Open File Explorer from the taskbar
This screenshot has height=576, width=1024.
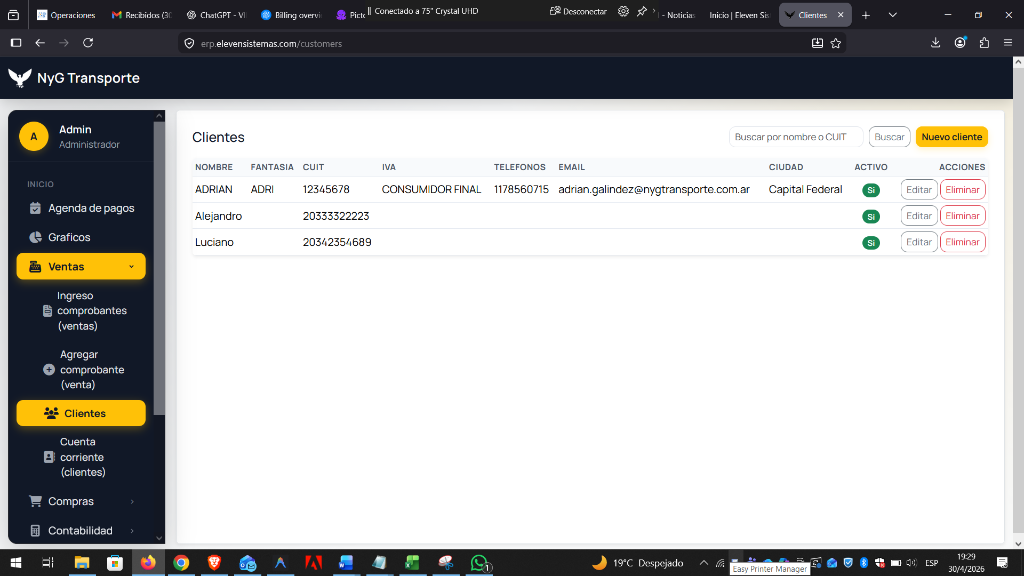pos(82,562)
